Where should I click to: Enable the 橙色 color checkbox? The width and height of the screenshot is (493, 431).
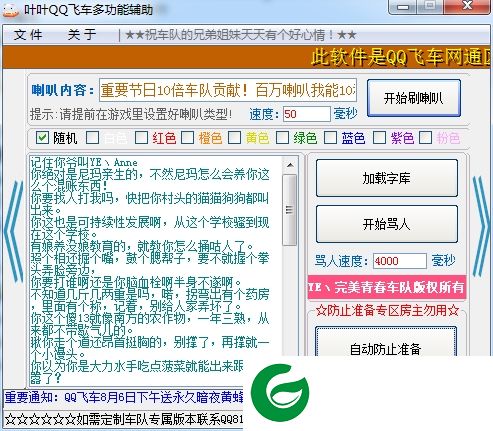[188, 137]
